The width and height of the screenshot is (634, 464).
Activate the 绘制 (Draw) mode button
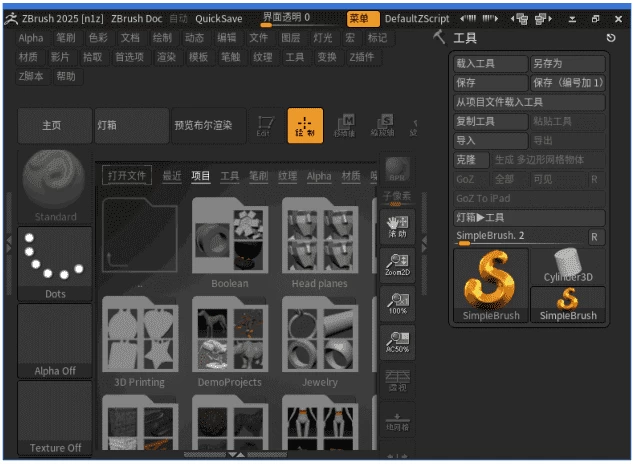click(305, 125)
